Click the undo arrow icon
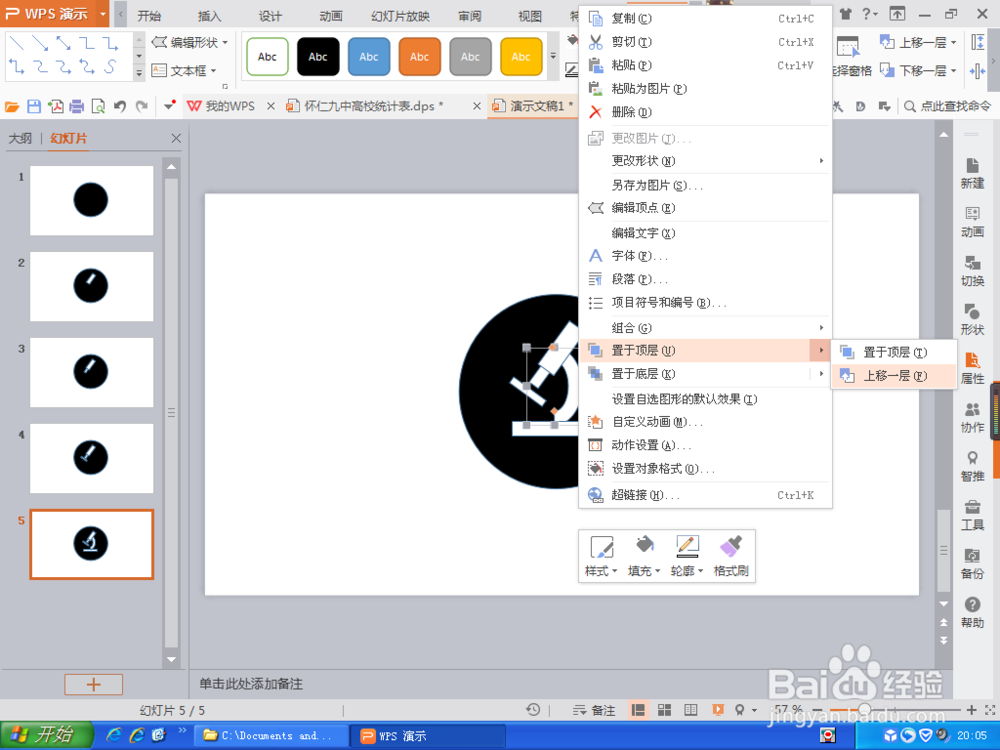The height and width of the screenshot is (750, 1000). pyautogui.click(x=120, y=107)
